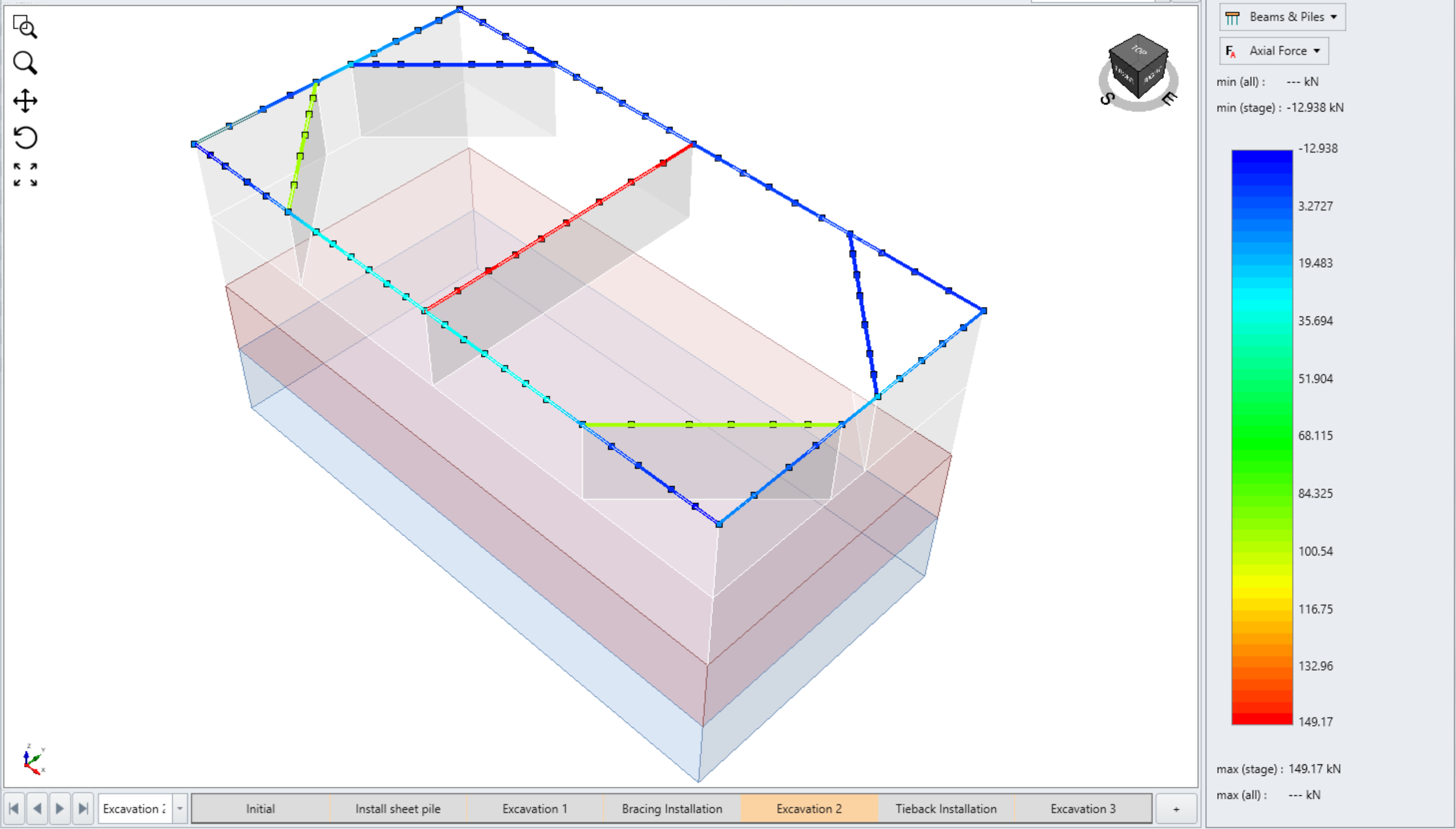Open the Beams & Piles dropdown
Screen dimensions: 1456x829
1282,17
